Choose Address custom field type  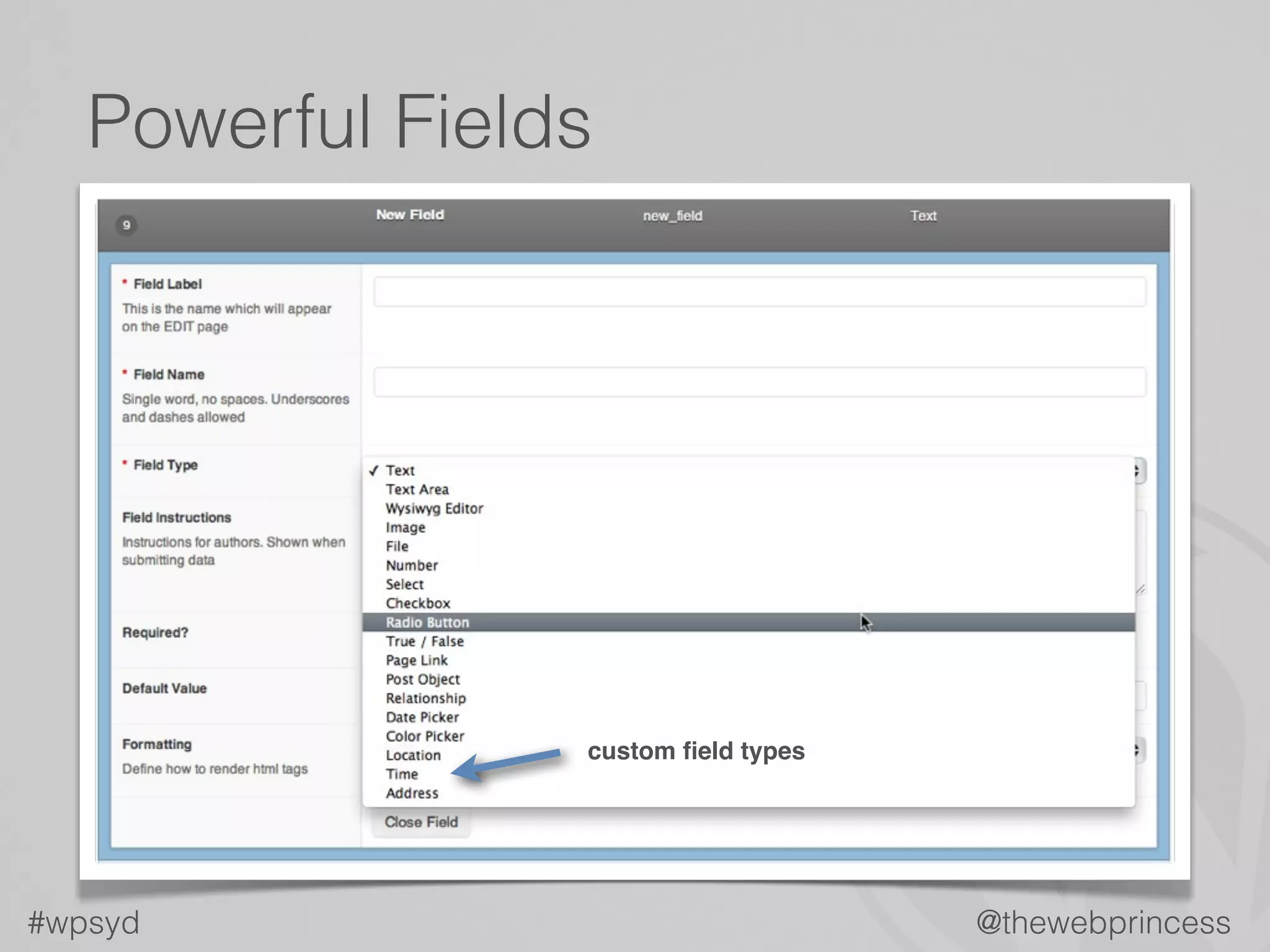[748, 793]
